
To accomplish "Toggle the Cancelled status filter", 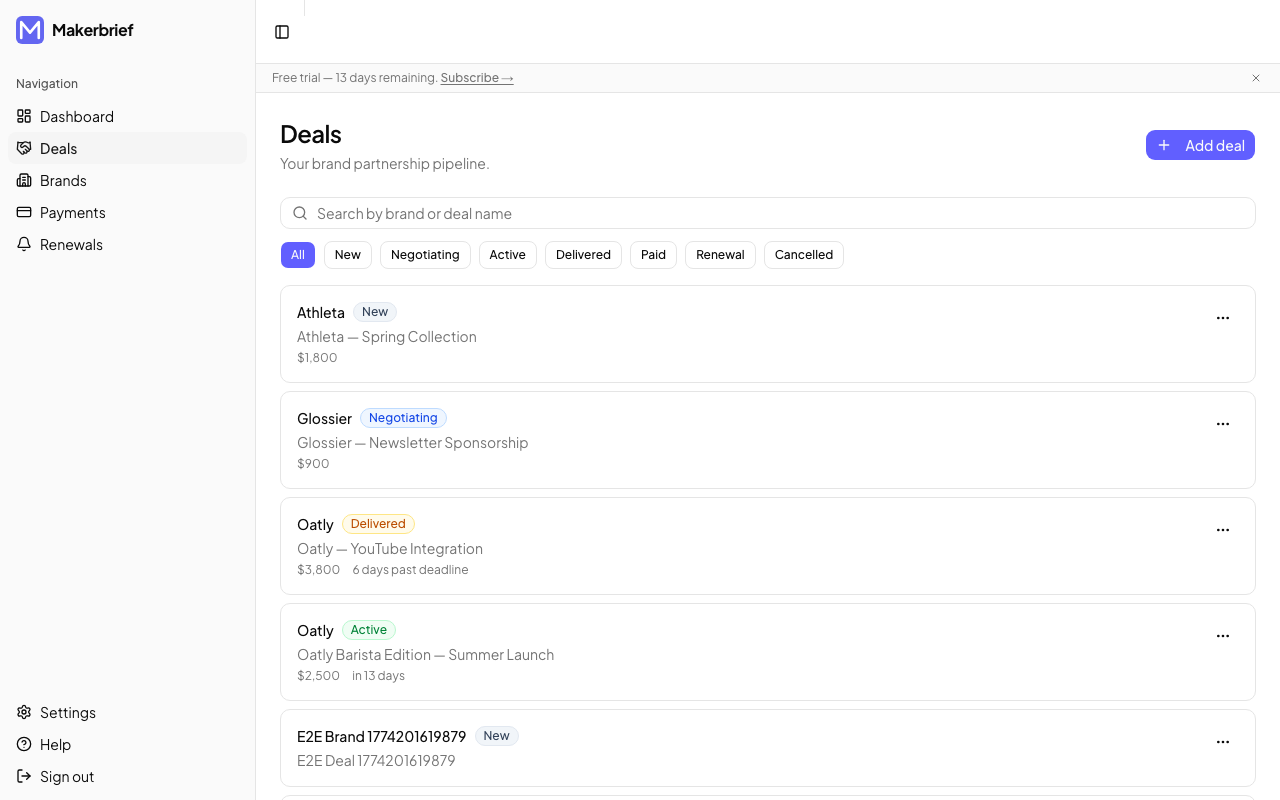I will (x=803, y=255).
